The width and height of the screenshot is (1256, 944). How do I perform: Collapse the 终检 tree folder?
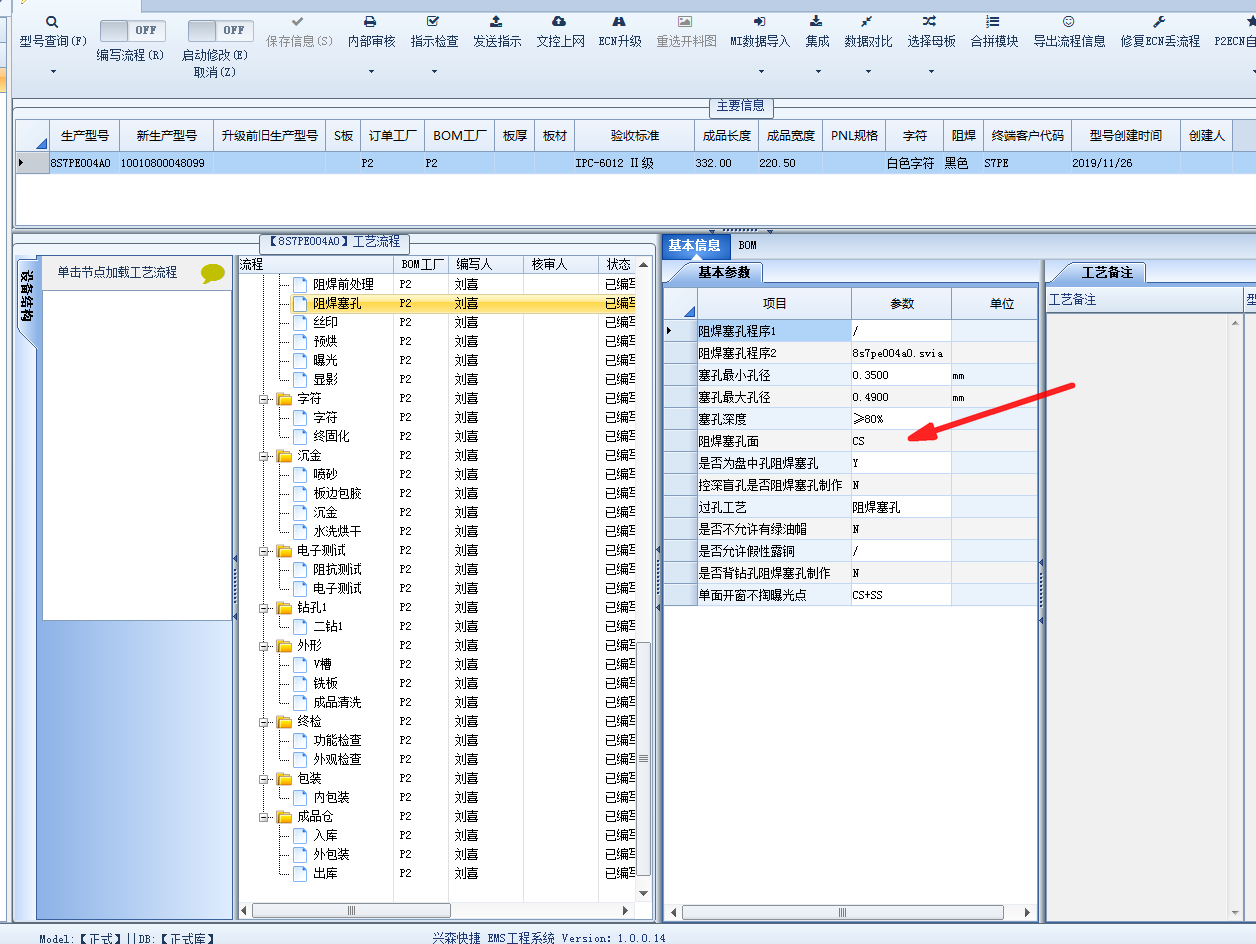265,722
